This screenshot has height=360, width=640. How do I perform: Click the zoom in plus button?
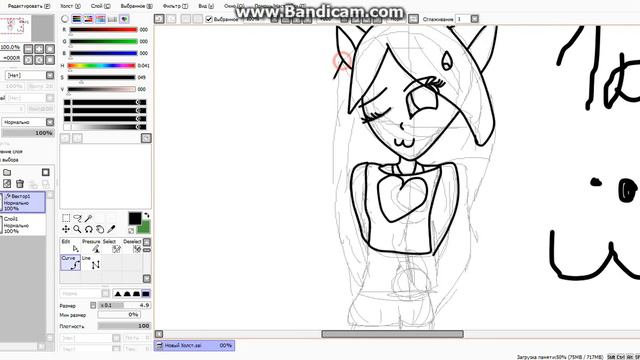[x=39, y=49]
